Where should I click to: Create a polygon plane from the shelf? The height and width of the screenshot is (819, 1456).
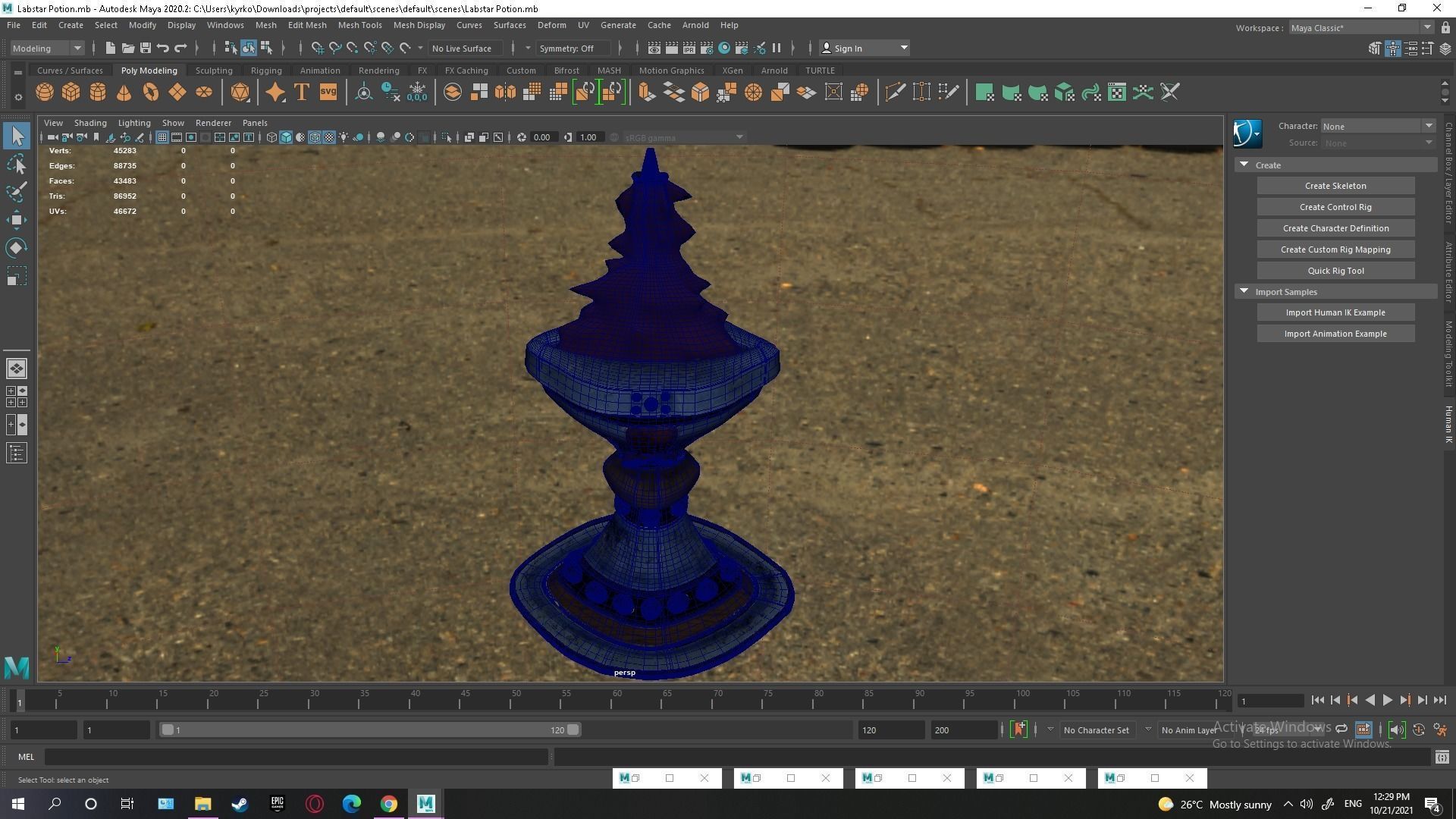pyautogui.click(x=177, y=93)
